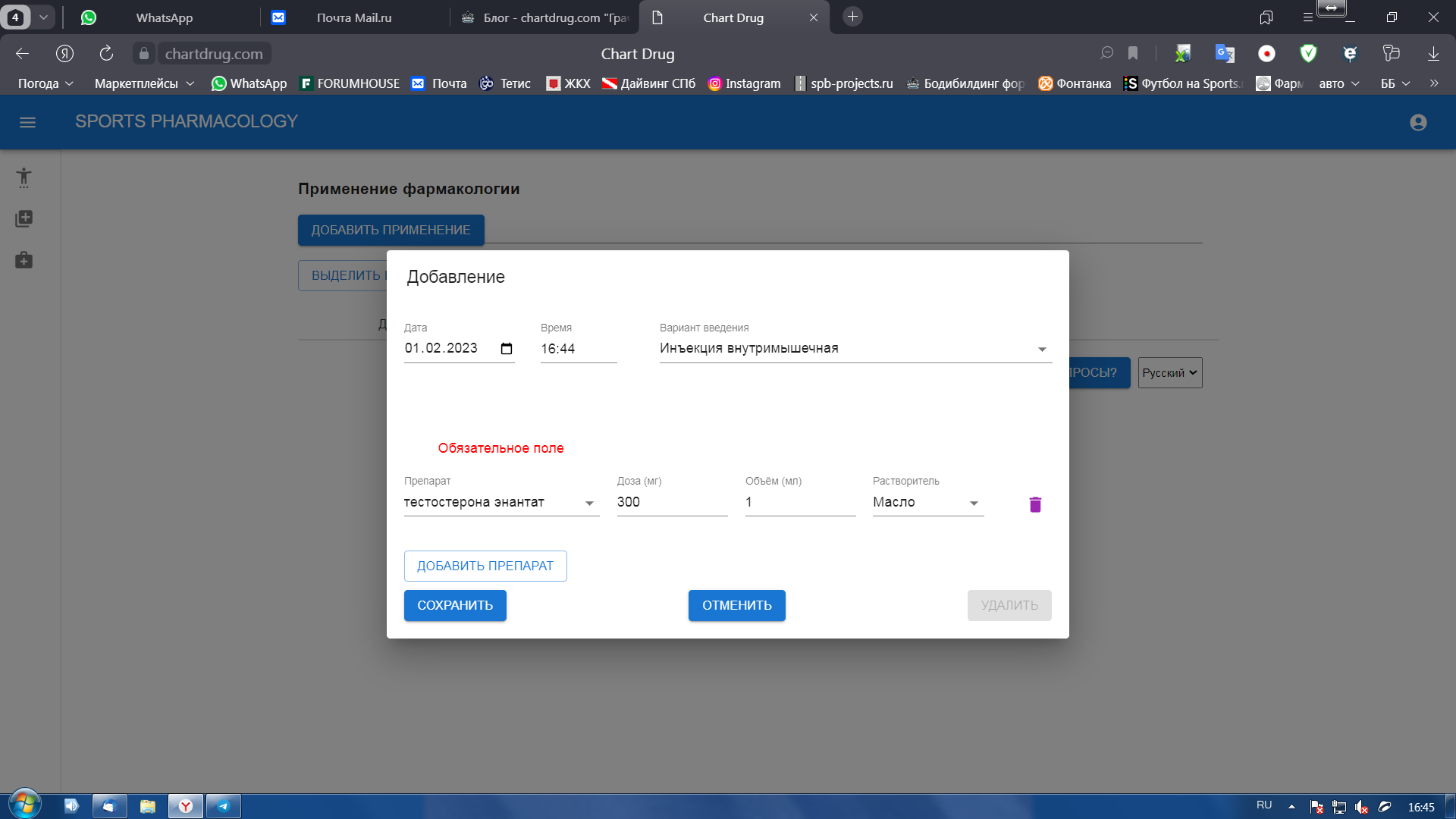
Task: Open the date picker calendar icon
Action: coord(507,349)
